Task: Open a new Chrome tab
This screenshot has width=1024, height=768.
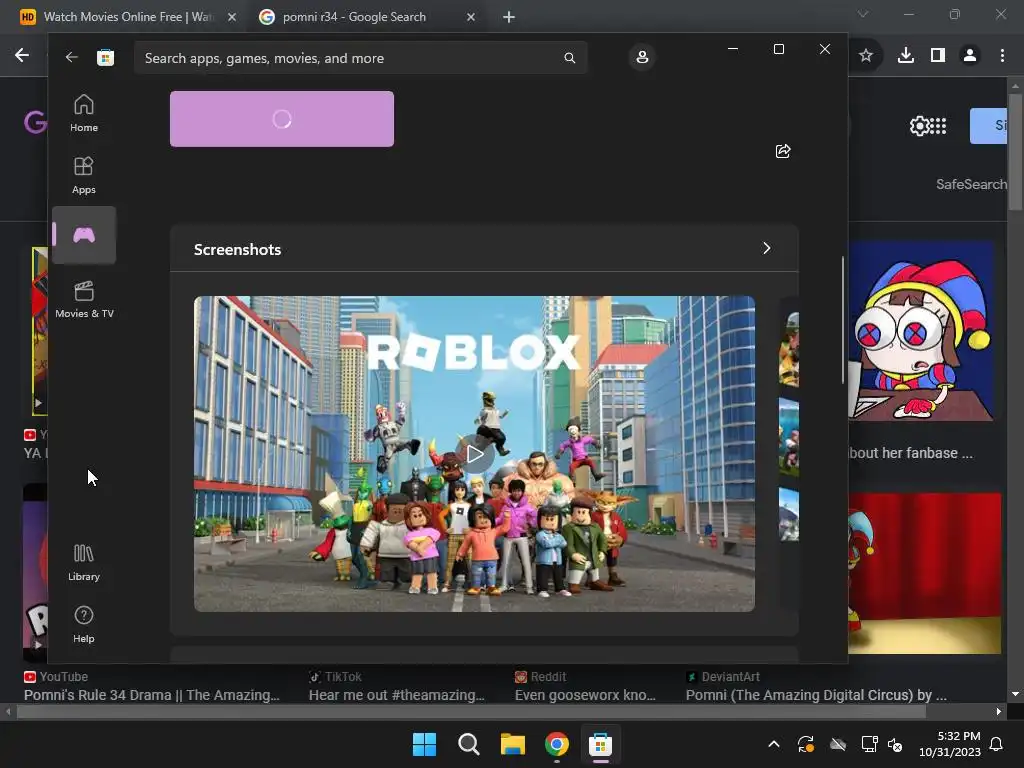Action: (509, 17)
